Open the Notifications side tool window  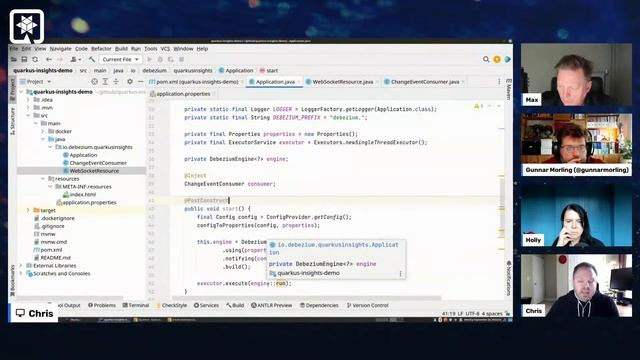coord(509,278)
